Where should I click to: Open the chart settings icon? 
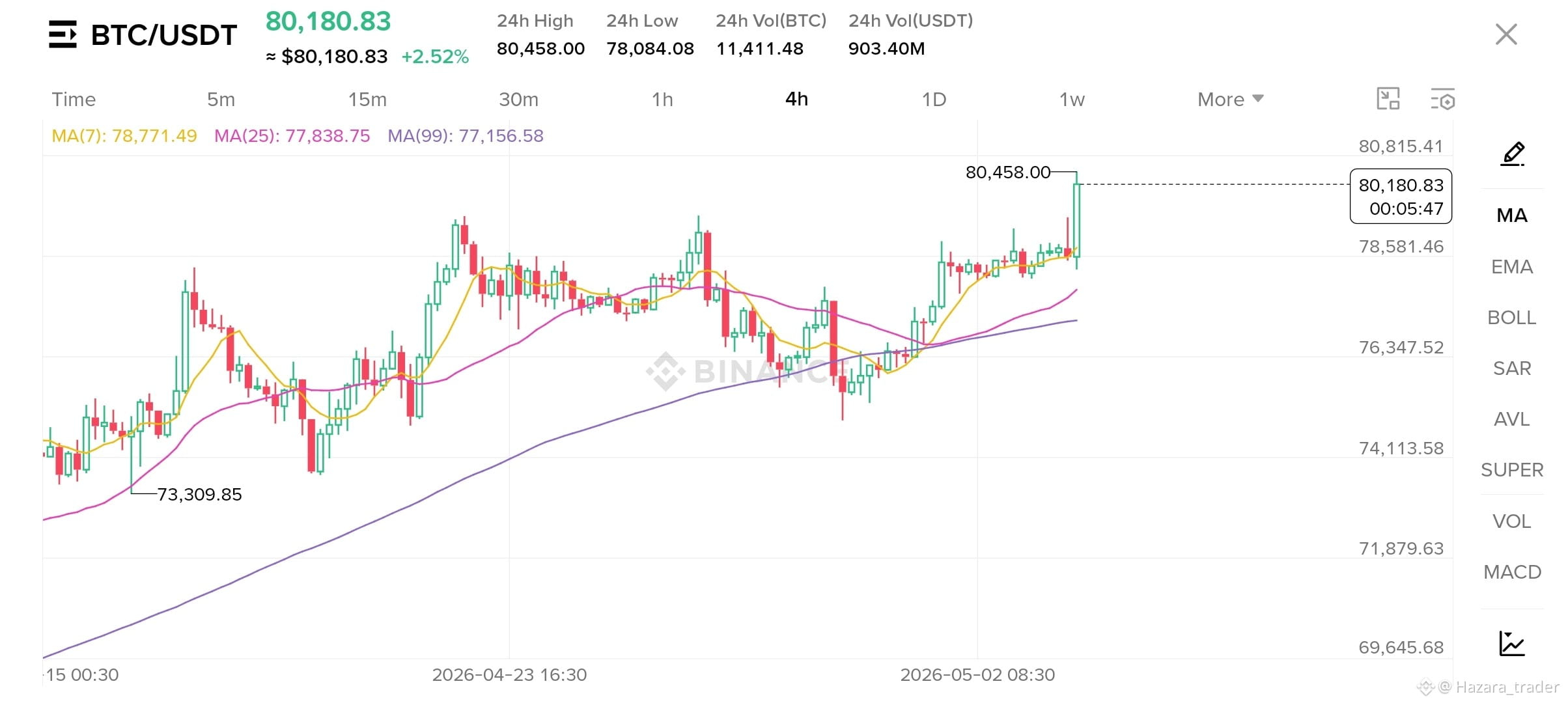[x=1442, y=99]
